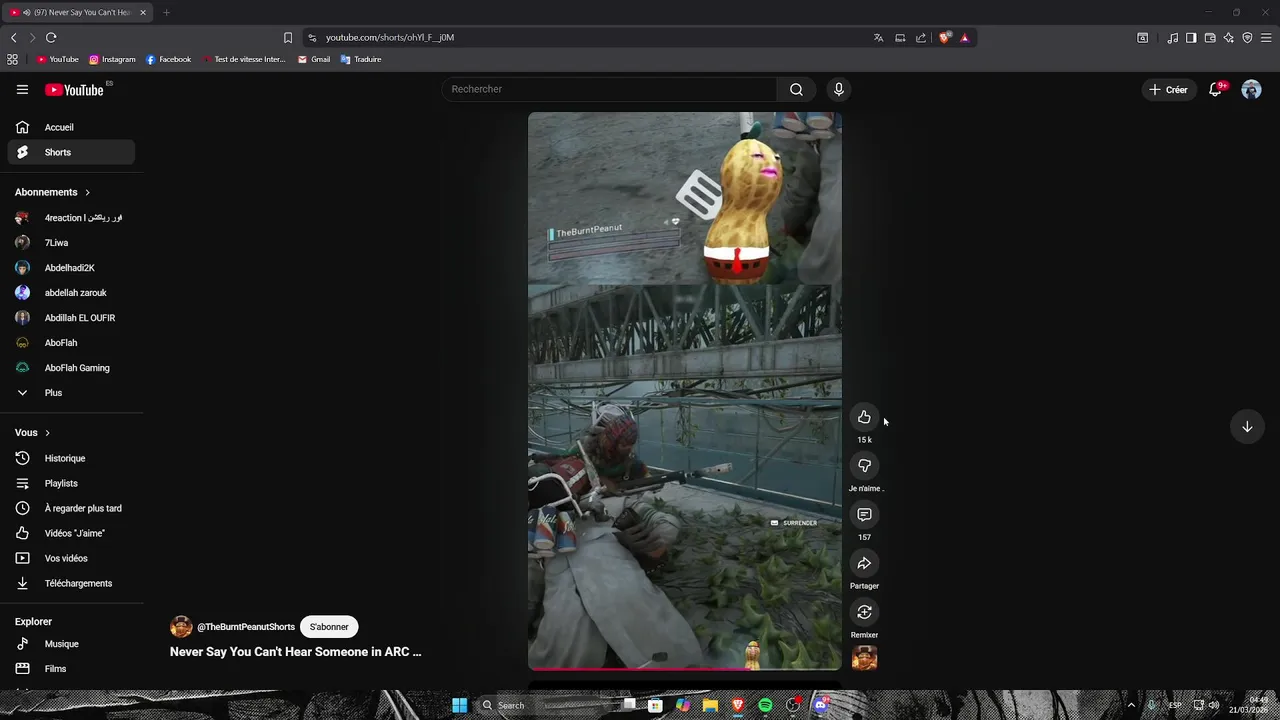Go to next Short with down arrow
Screen dimensions: 1280x720
click(1247, 427)
